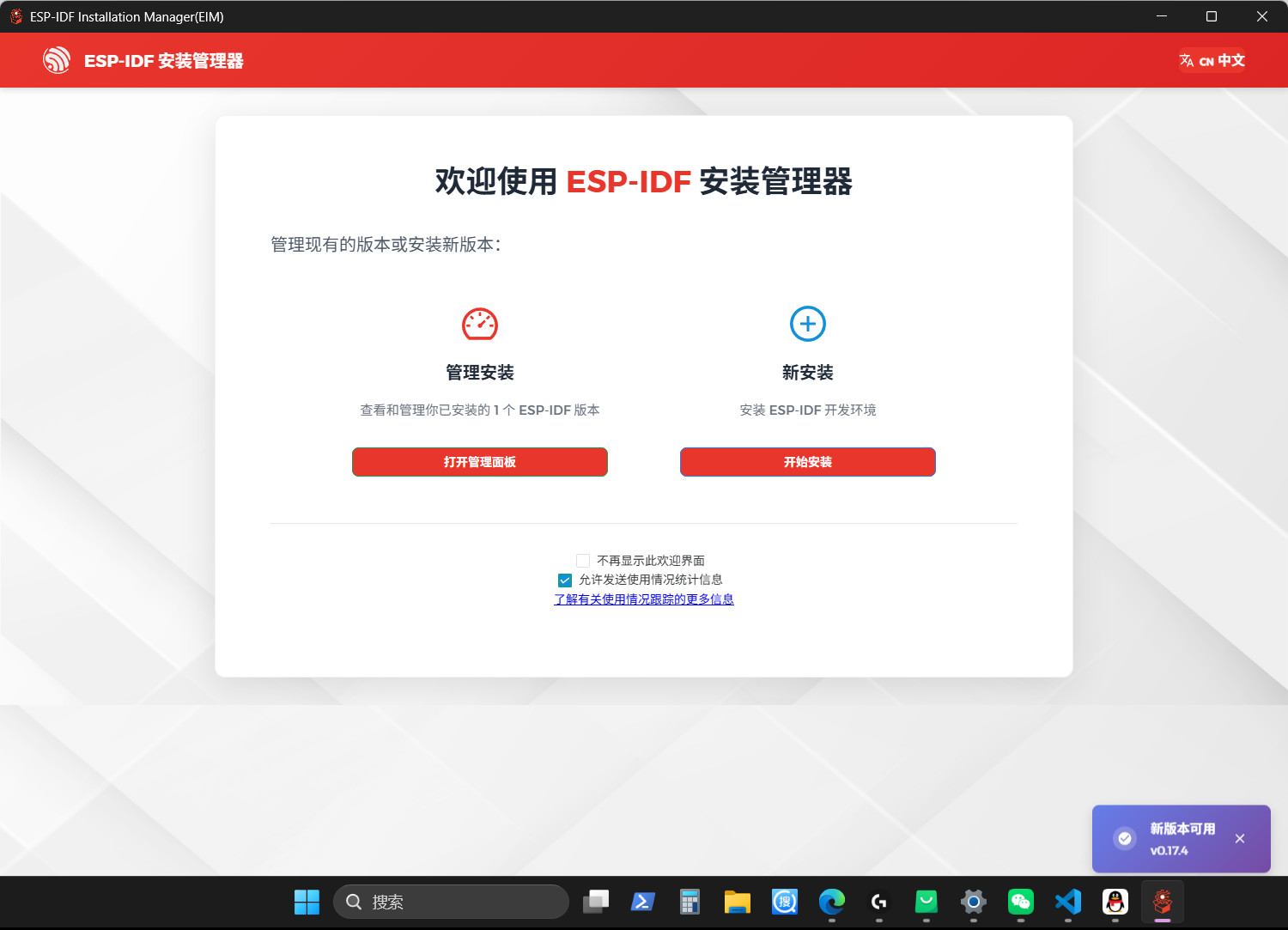Click the 新安装 heading
Viewport: 1288px width, 930px height.
pos(808,373)
